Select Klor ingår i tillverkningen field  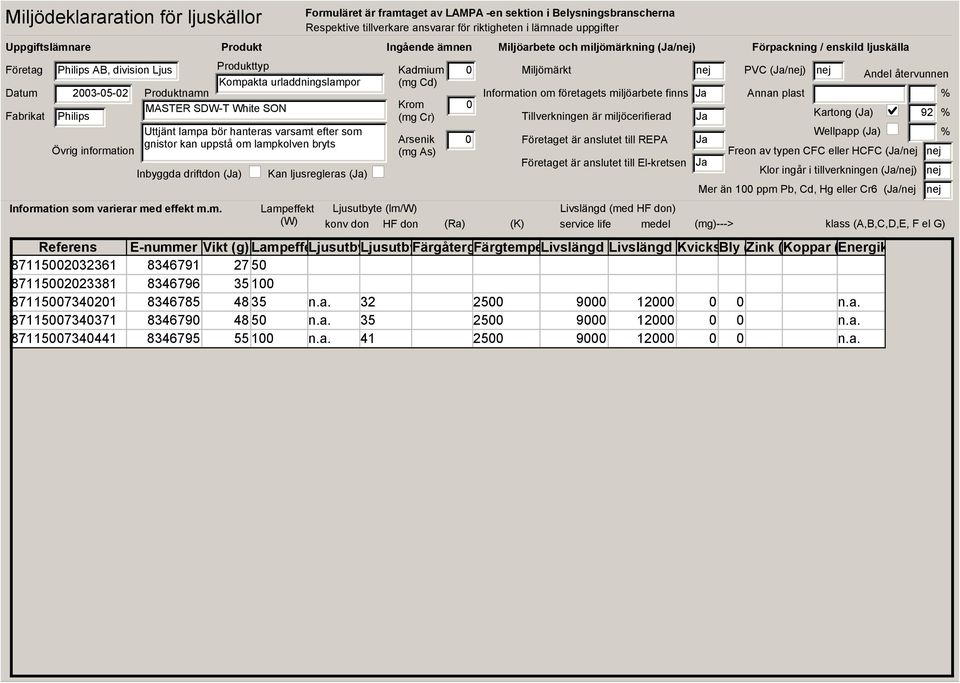pyautogui.click(x=938, y=170)
